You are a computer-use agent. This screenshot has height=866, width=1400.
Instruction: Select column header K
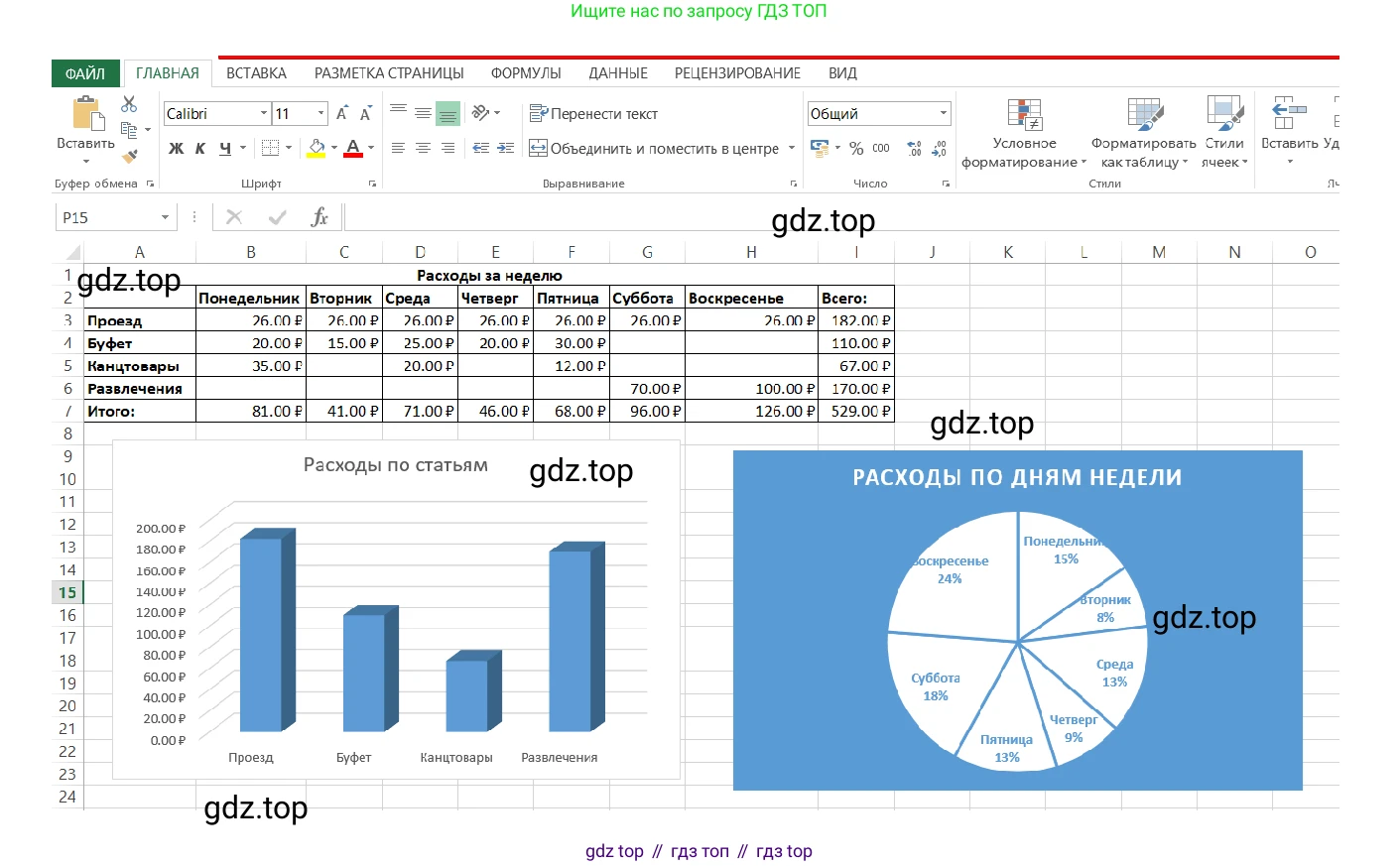pyautogui.click(x=1008, y=252)
